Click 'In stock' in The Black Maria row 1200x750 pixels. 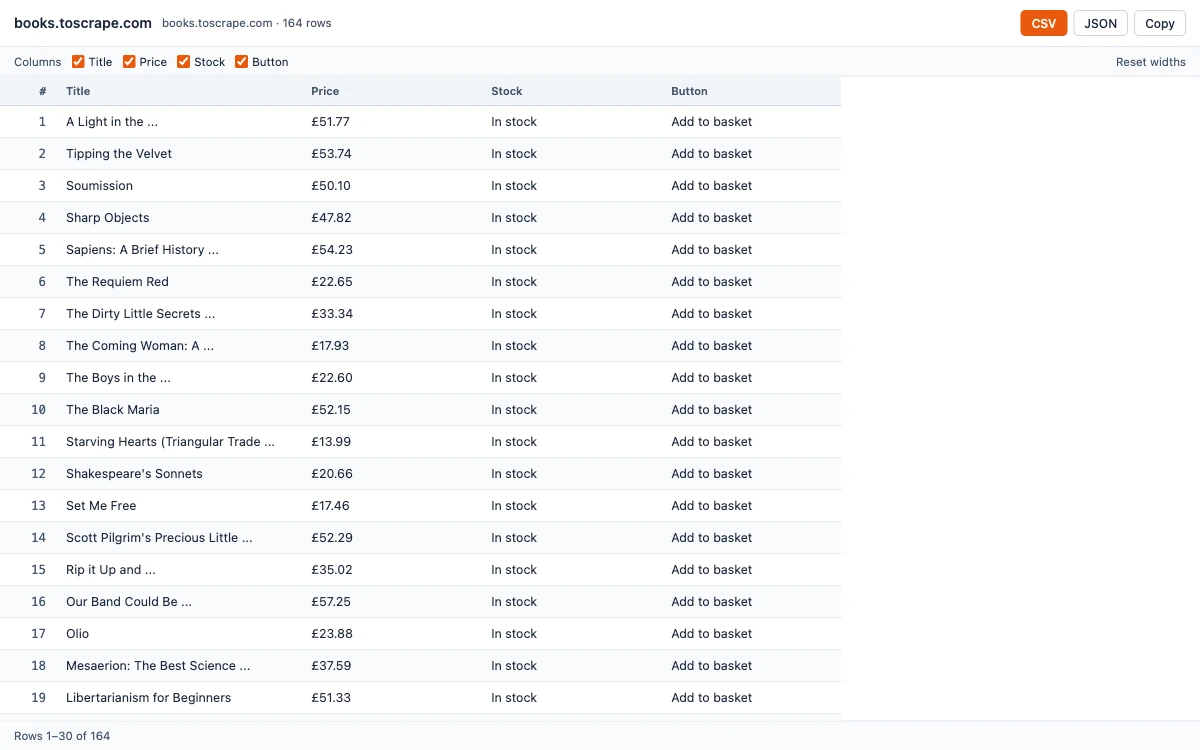514,410
